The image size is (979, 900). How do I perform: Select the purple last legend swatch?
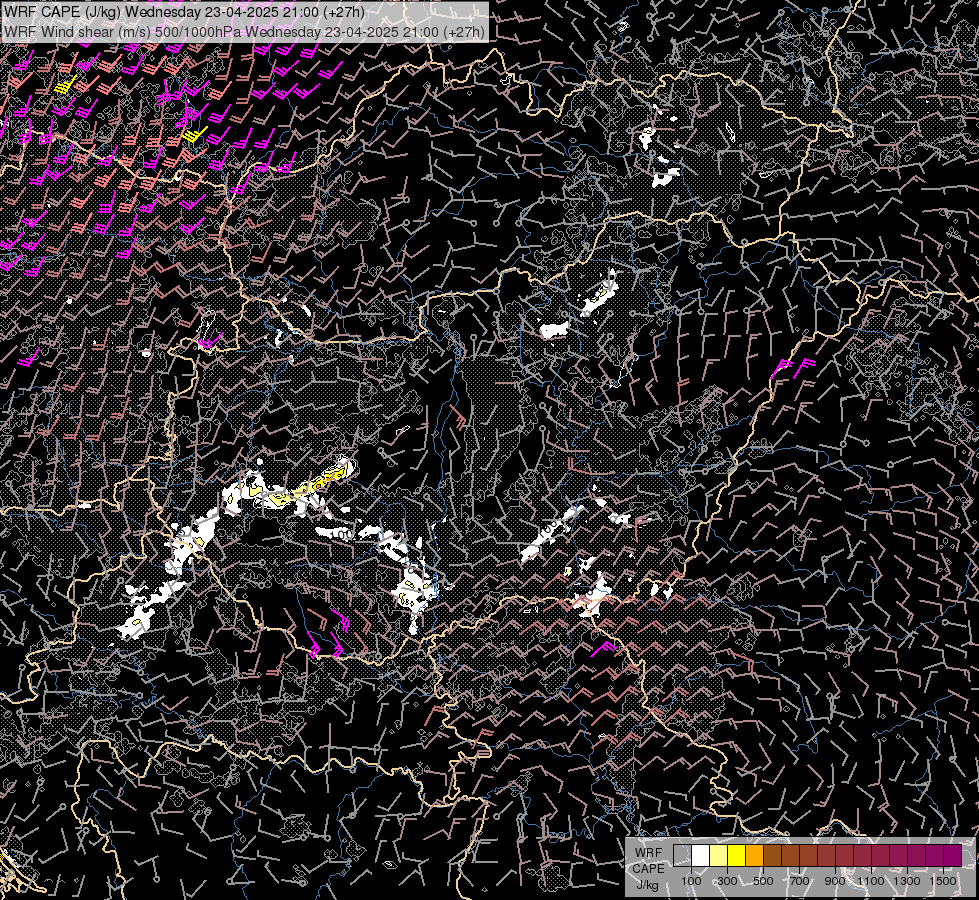click(952, 855)
